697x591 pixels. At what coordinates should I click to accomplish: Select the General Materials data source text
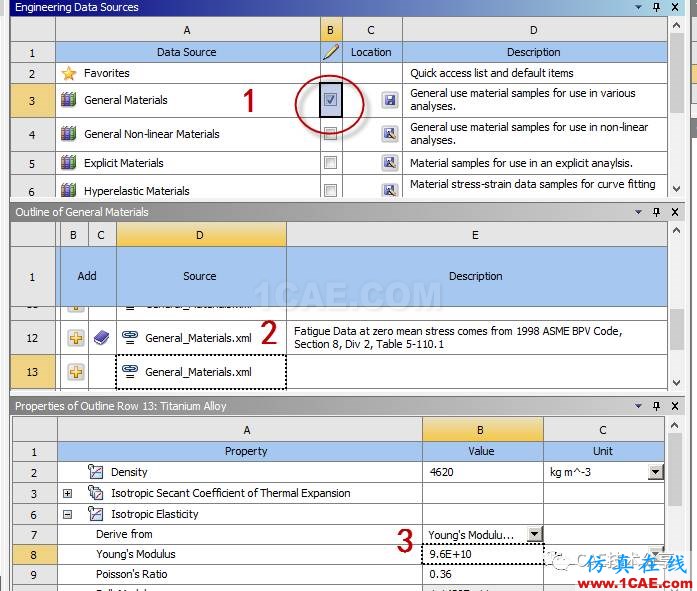(x=126, y=100)
